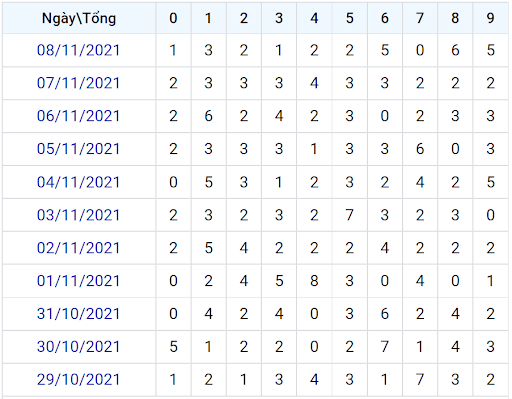Viewport: 512px width, 399px height.
Task: Click value 5 in 30/10/2021 row
Action: 173,347
